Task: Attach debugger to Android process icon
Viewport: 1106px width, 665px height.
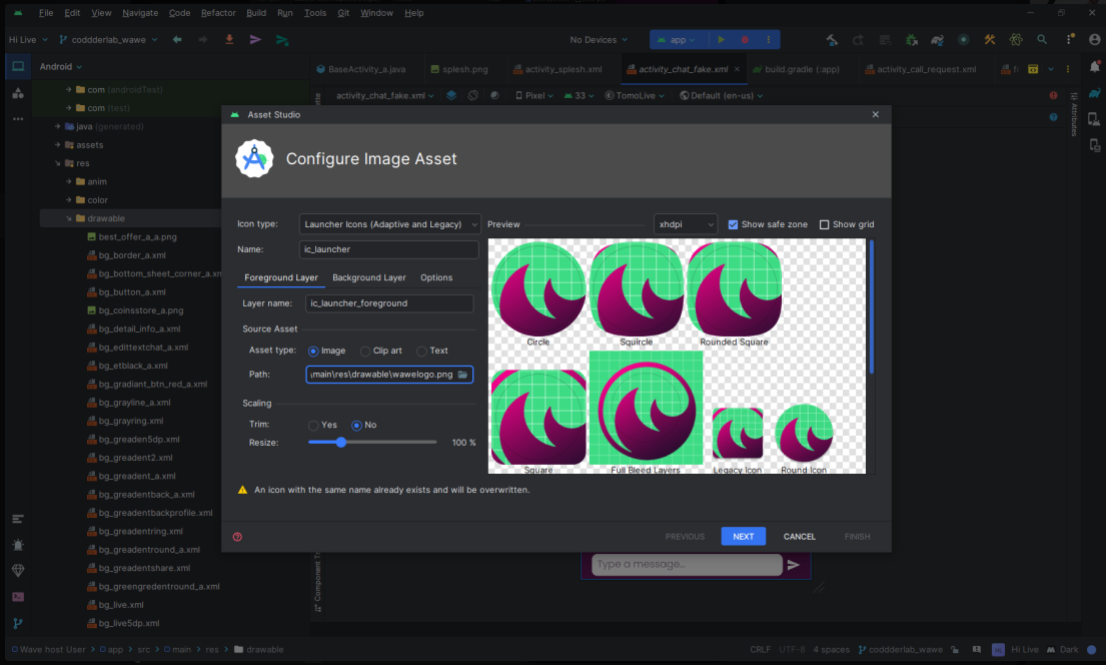Action: [x=911, y=40]
